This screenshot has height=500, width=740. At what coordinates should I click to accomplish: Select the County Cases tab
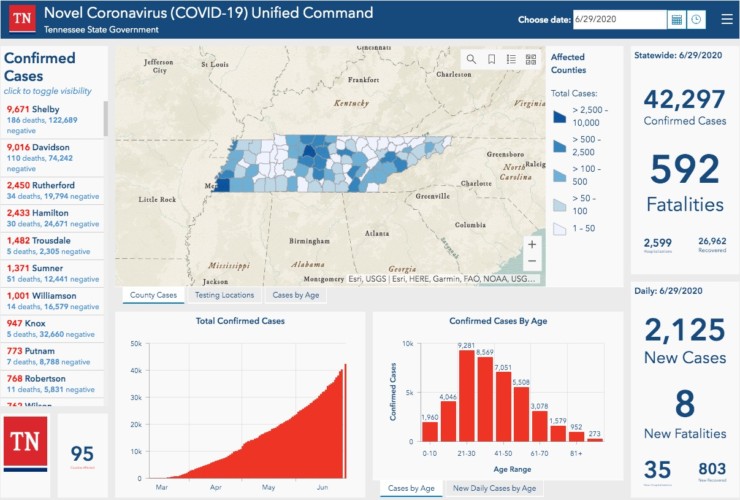coord(154,295)
